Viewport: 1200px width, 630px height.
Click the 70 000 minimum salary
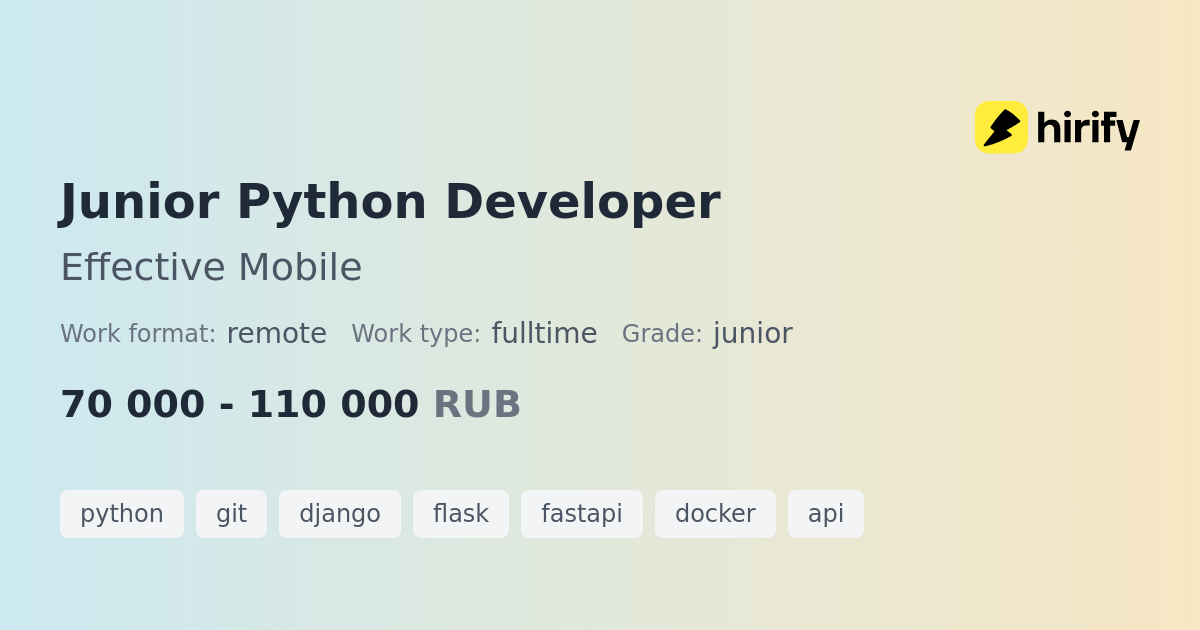(x=132, y=404)
